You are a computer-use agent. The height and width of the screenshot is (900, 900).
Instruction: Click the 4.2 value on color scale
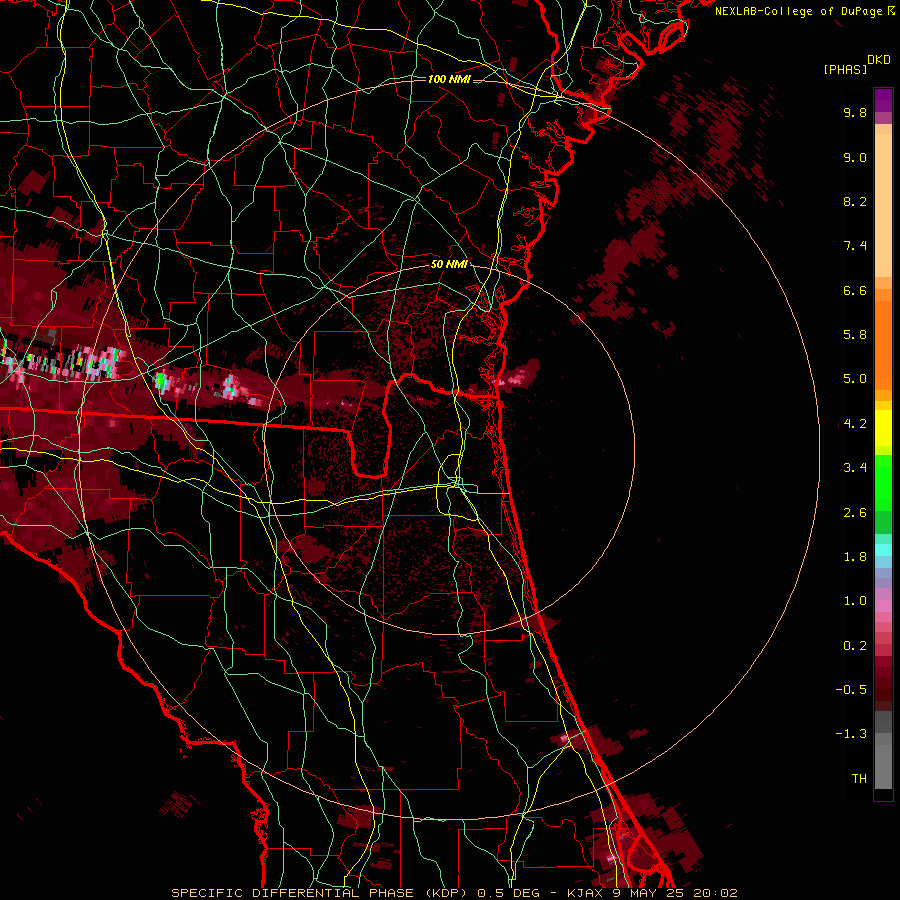coord(855,424)
